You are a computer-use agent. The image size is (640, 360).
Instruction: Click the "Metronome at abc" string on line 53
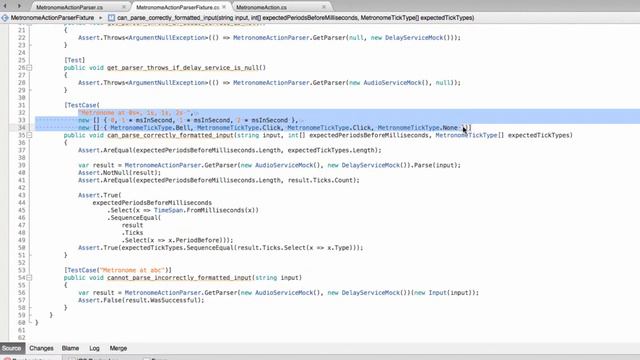132,270
